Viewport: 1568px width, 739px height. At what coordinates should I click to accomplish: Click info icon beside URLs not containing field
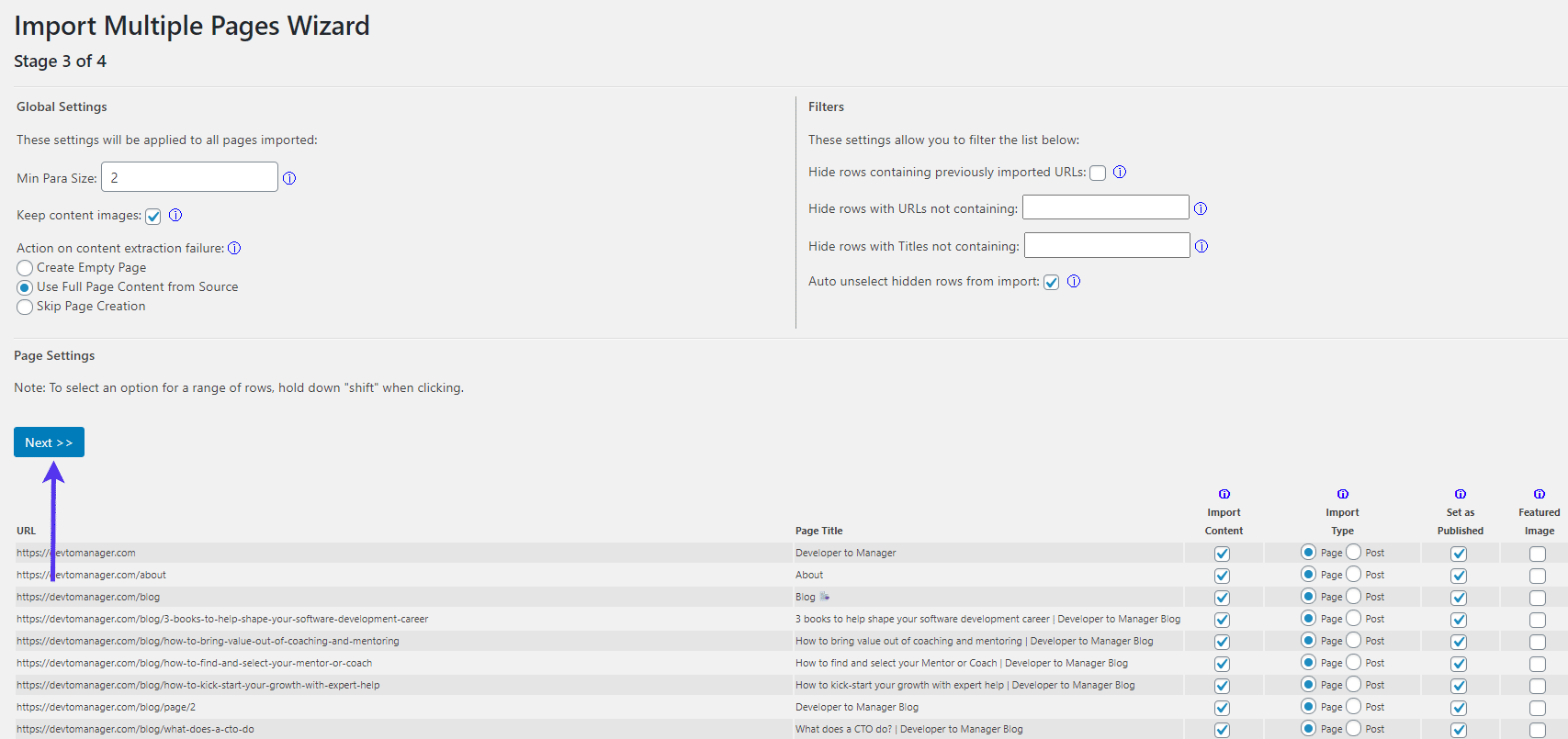[1201, 208]
